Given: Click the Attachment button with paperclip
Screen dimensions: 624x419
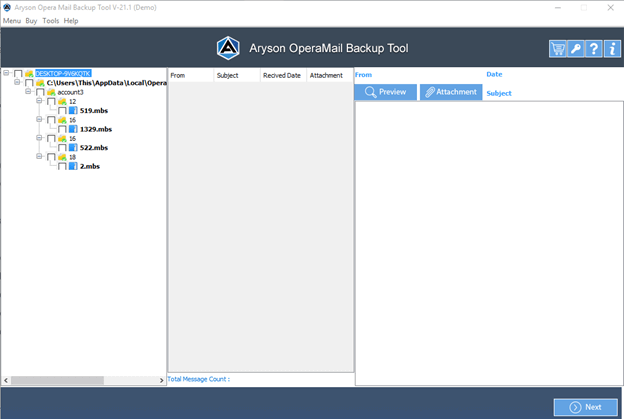Looking at the screenshot, I should [x=451, y=92].
